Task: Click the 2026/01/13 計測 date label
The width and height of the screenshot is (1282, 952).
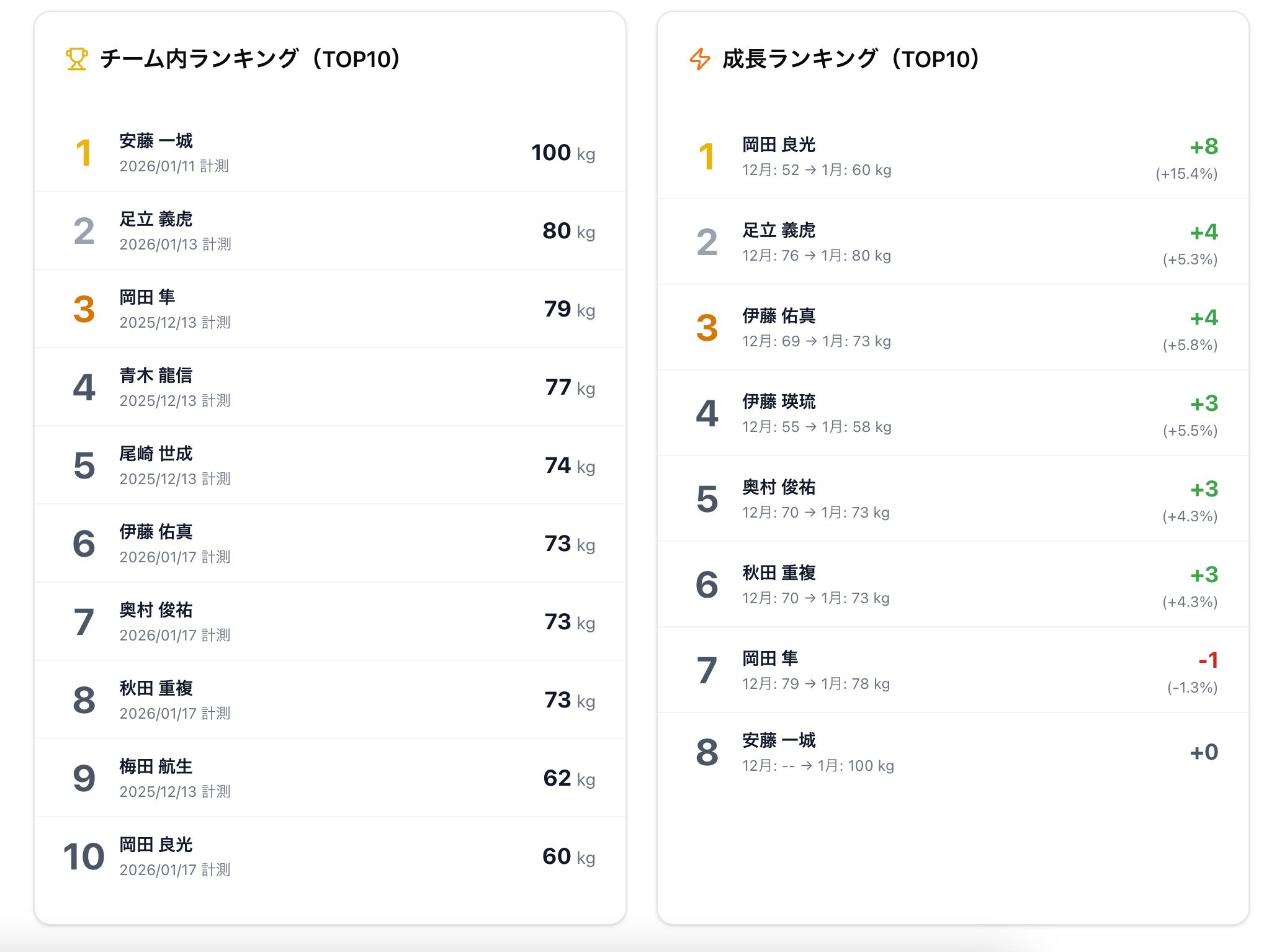Action: click(175, 245)
